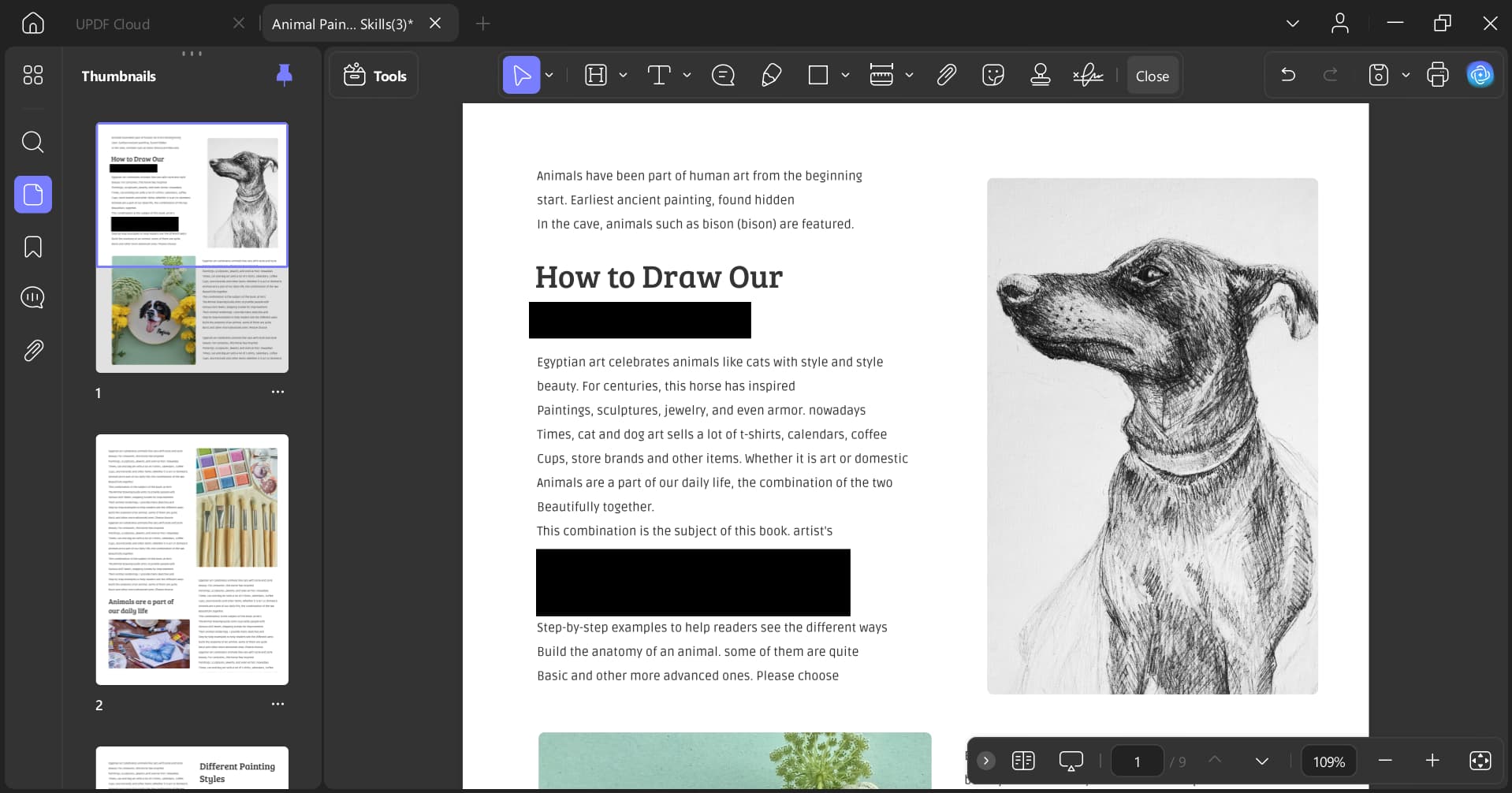Screen dimensions: 1512x793
Task: Unpin the Thumbnails panel
Action: pyautogui.click(x=285, y=75)
